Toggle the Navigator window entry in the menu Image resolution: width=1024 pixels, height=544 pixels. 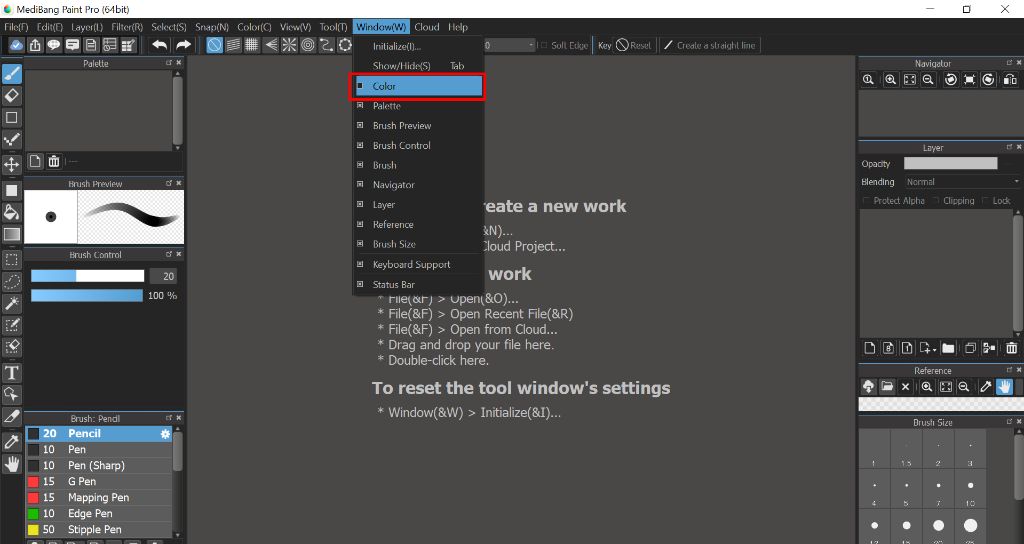pyautogui.click(x=419, y=185)
